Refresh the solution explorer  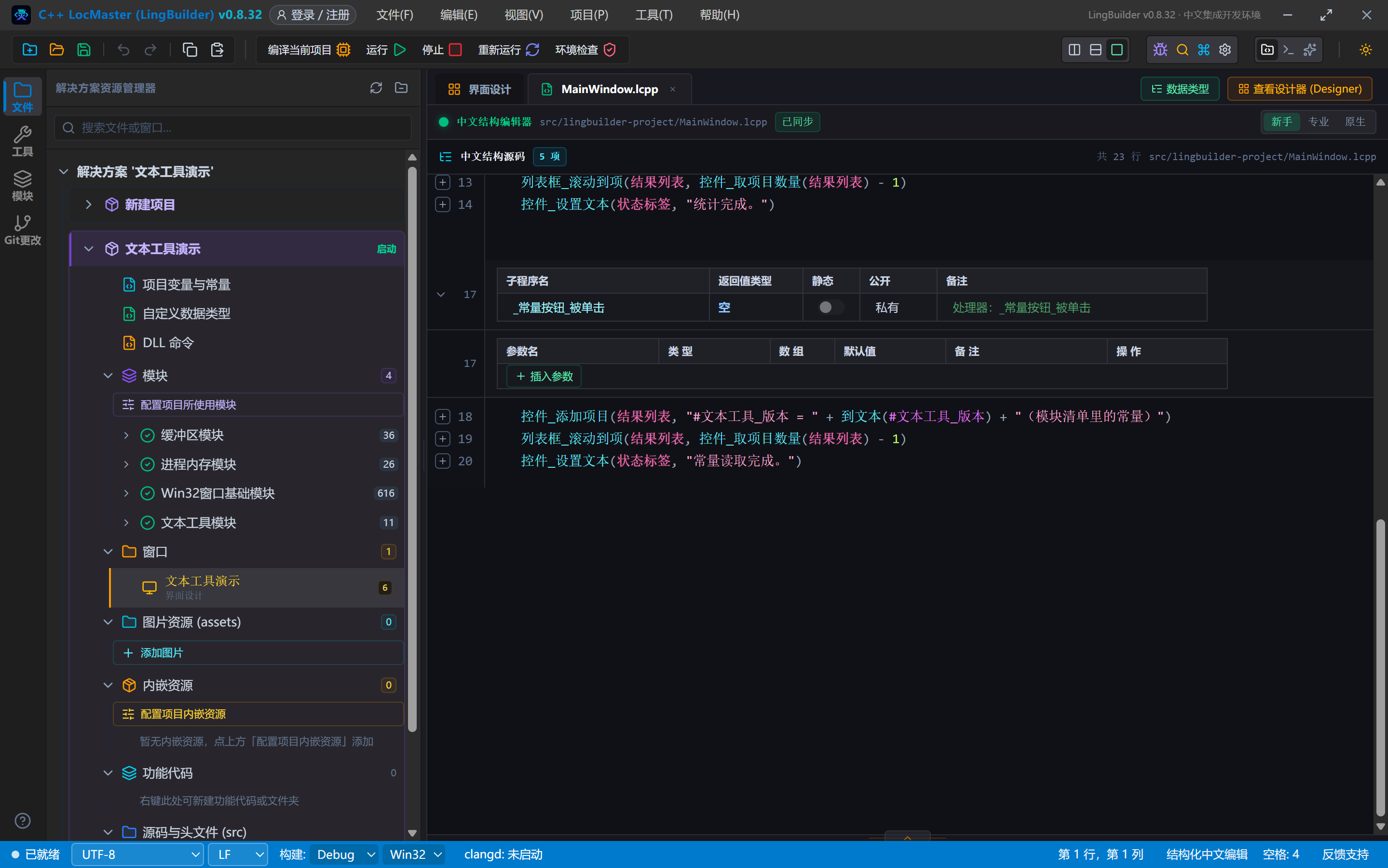pyautogui.click(x=376, y=88)
